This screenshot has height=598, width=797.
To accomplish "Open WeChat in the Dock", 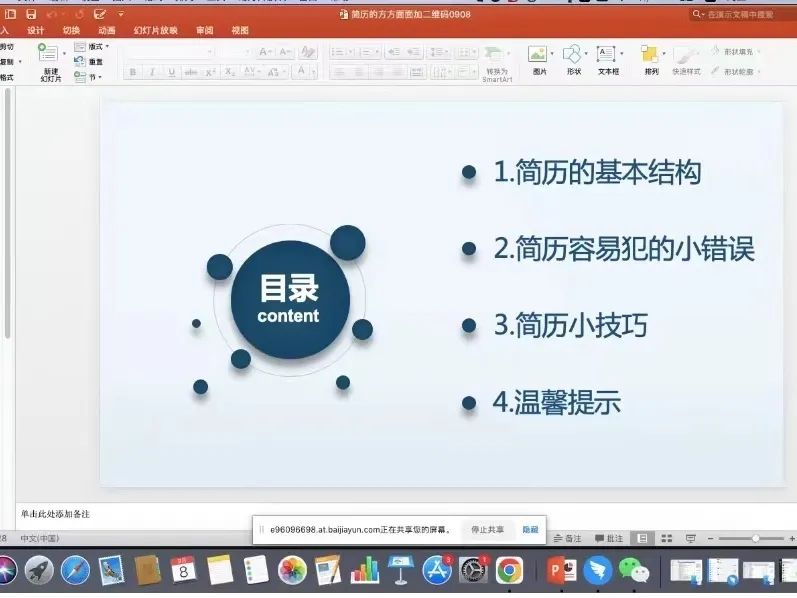I will tap(633, 571).
